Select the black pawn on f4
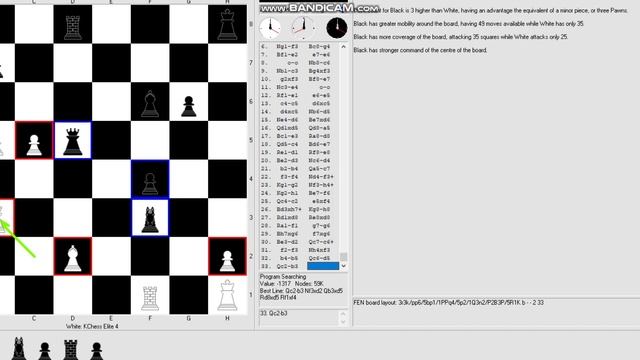Viewport: 640px width, 360px height. 150,183
